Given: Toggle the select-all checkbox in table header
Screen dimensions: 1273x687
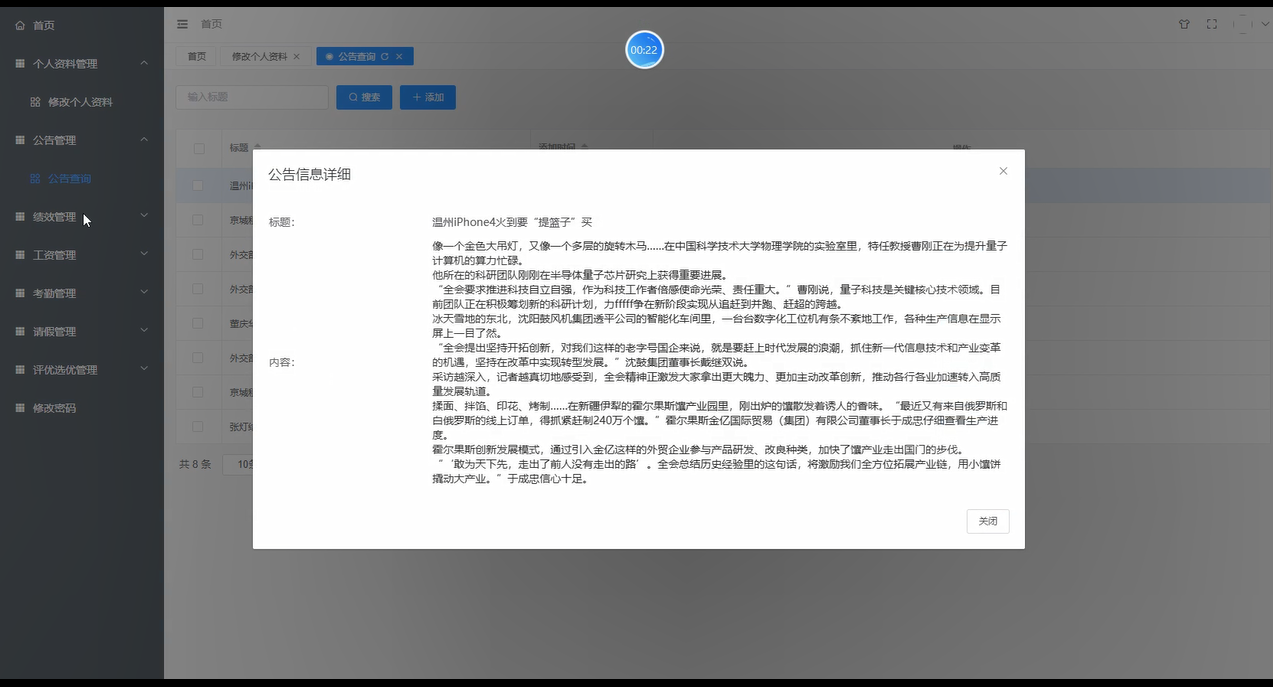Looking at the screenshot, I should 198,148.
